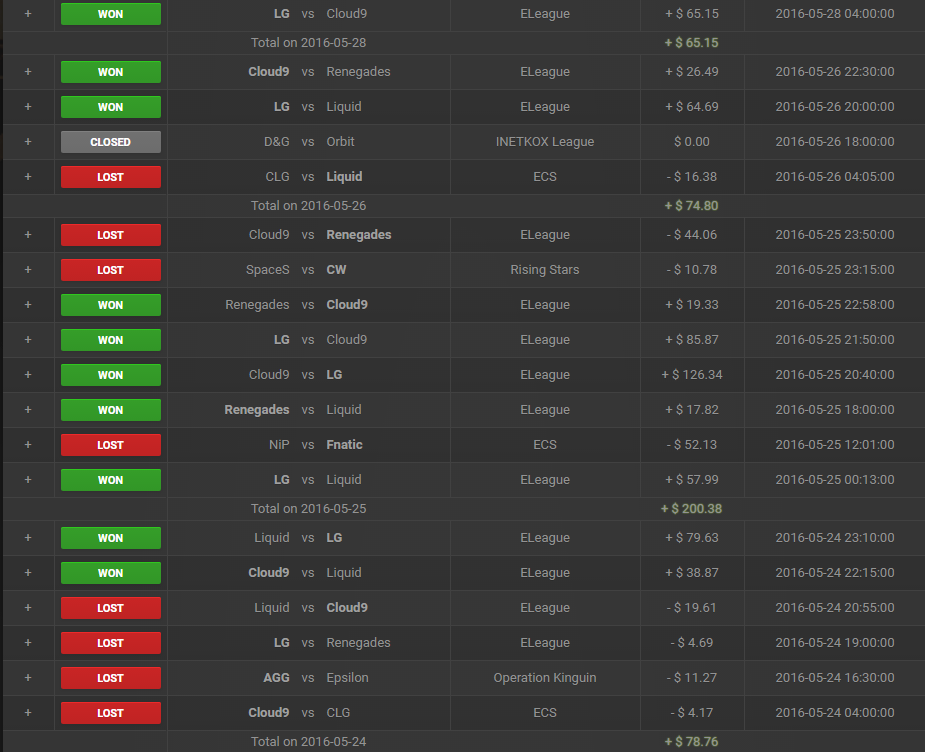Click the D&G team name
The image size is (925, 752).
(x=277, y=142)
